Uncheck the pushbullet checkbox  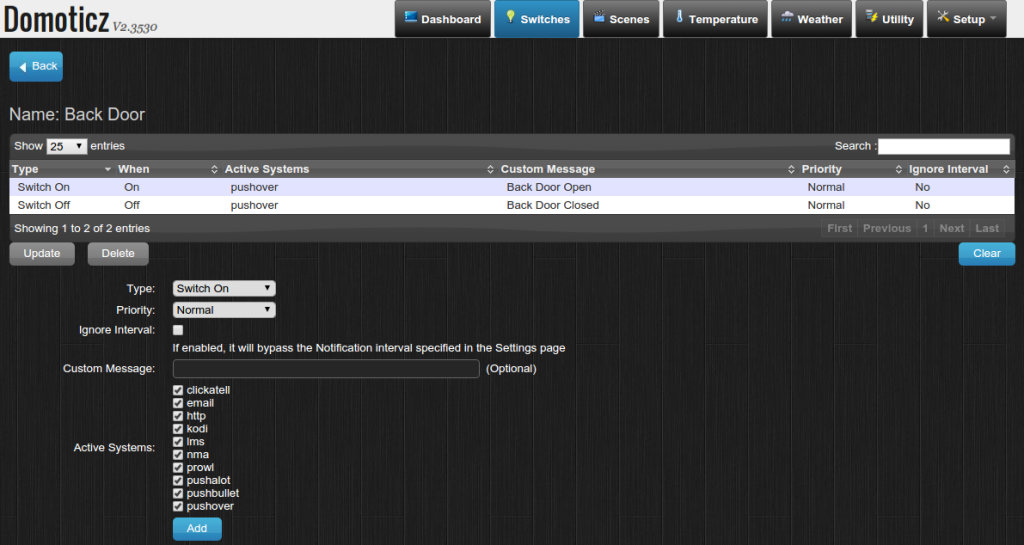tap(178, 493)
